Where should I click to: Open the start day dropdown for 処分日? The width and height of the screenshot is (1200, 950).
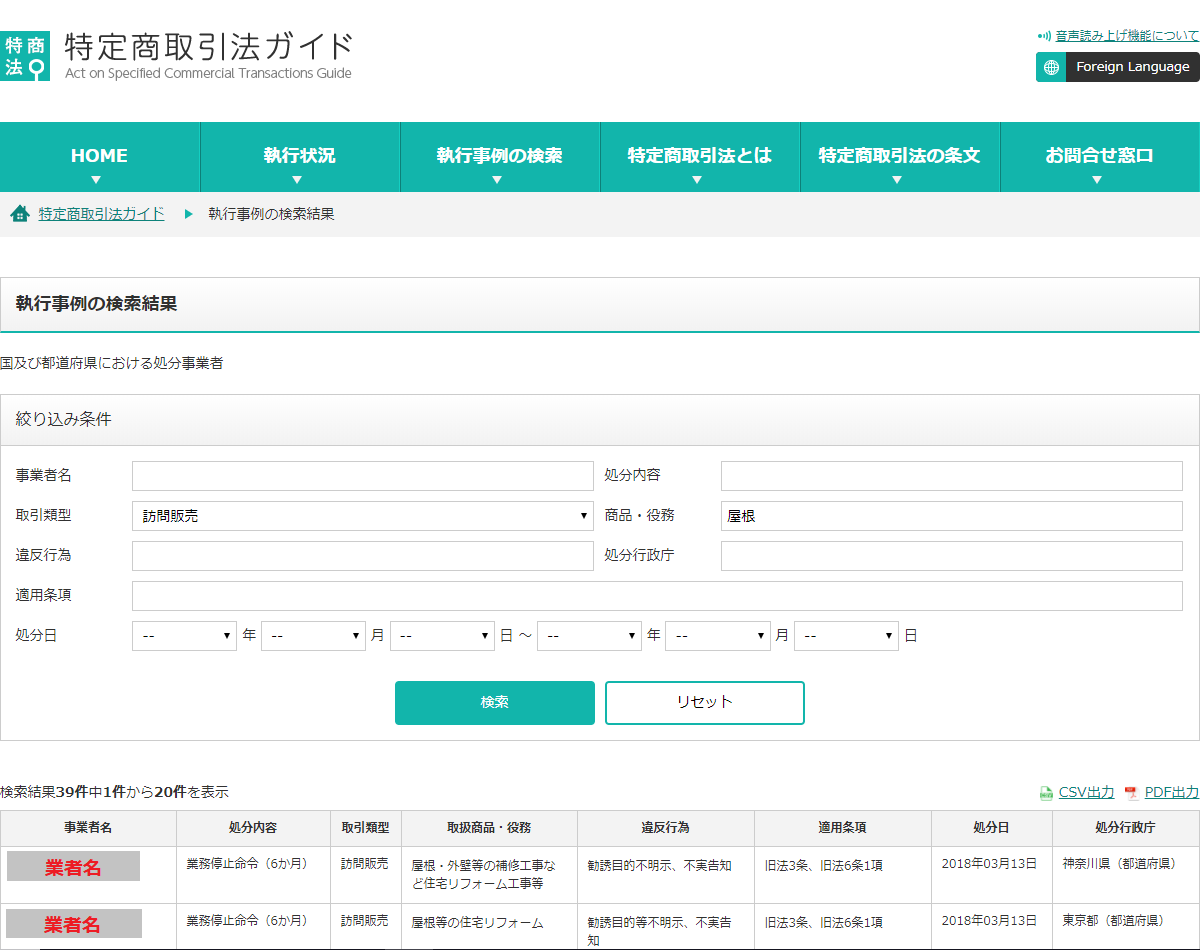tap(442, 636)
